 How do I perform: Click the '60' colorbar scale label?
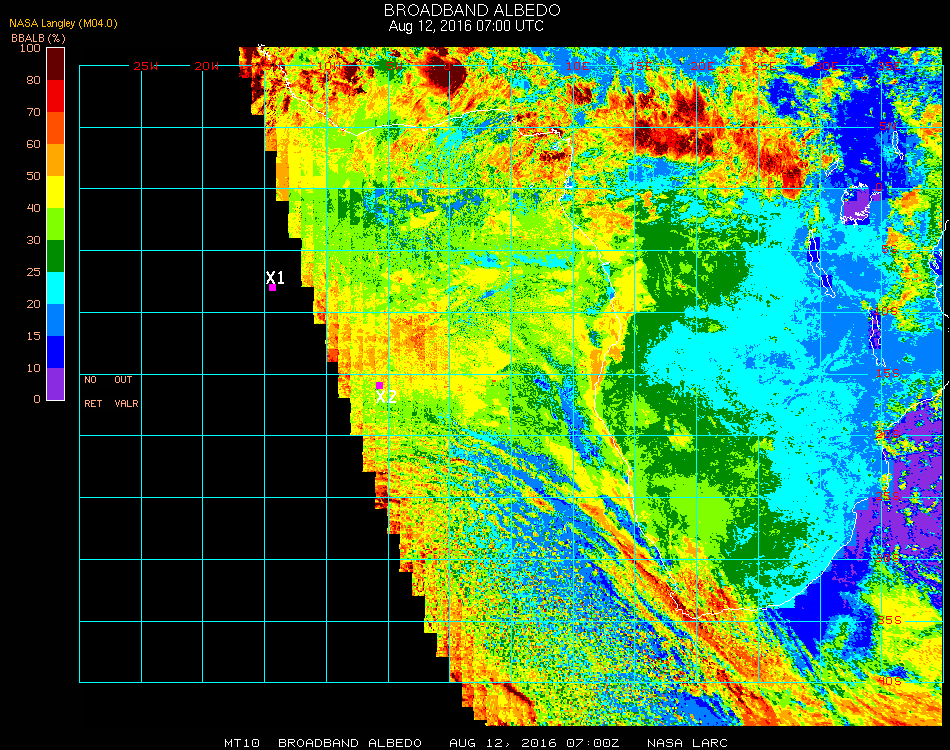pos(33,144)
